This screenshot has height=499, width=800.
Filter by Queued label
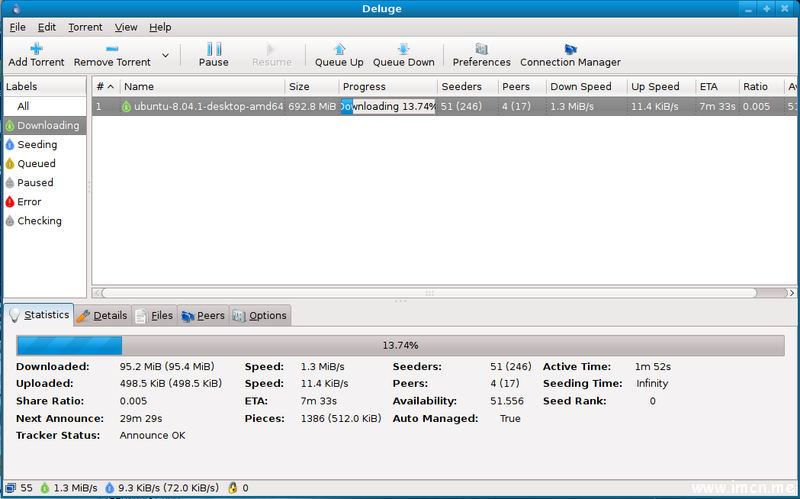[45, 163]
